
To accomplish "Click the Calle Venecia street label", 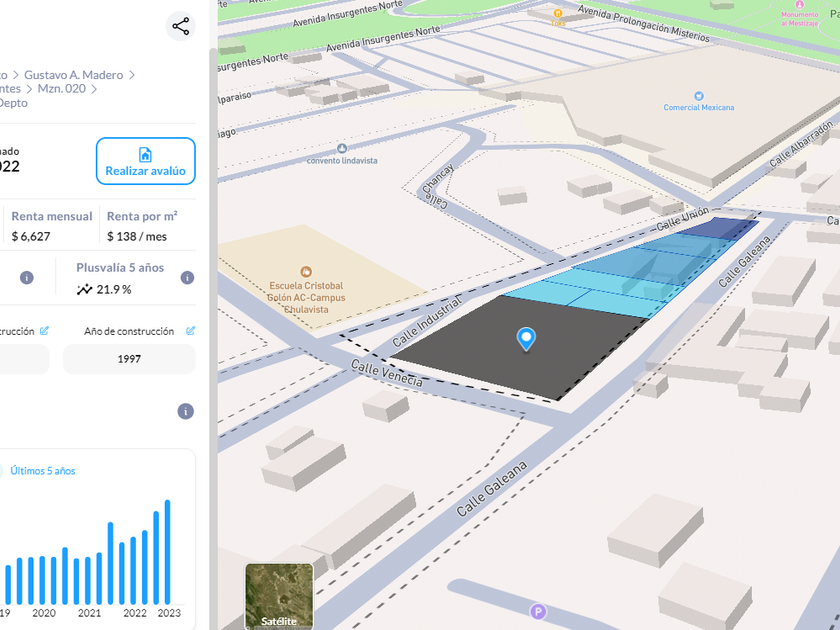I will pyautogui.click(x=387, y=373).
